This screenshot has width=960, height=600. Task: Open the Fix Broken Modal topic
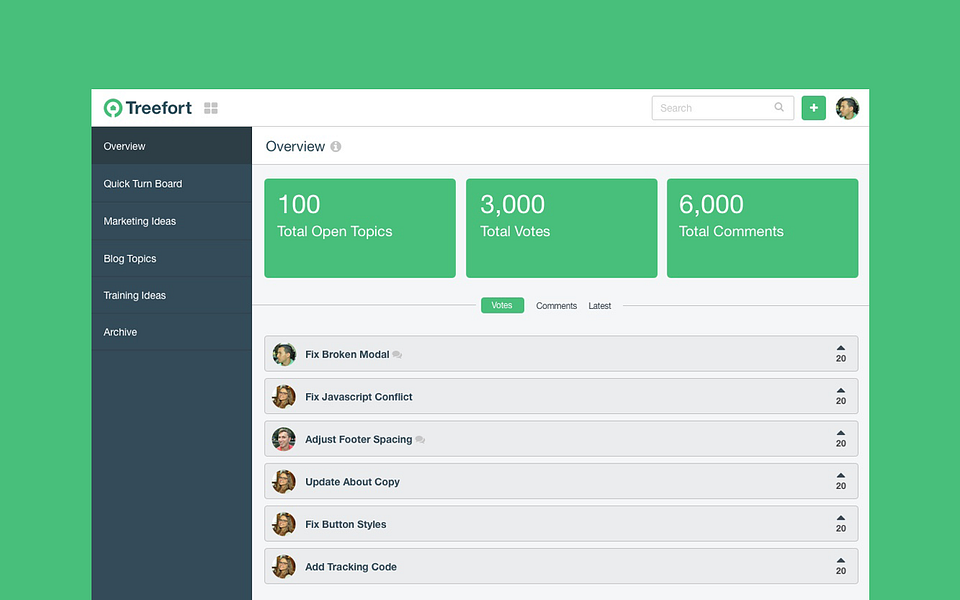point(561,354)
